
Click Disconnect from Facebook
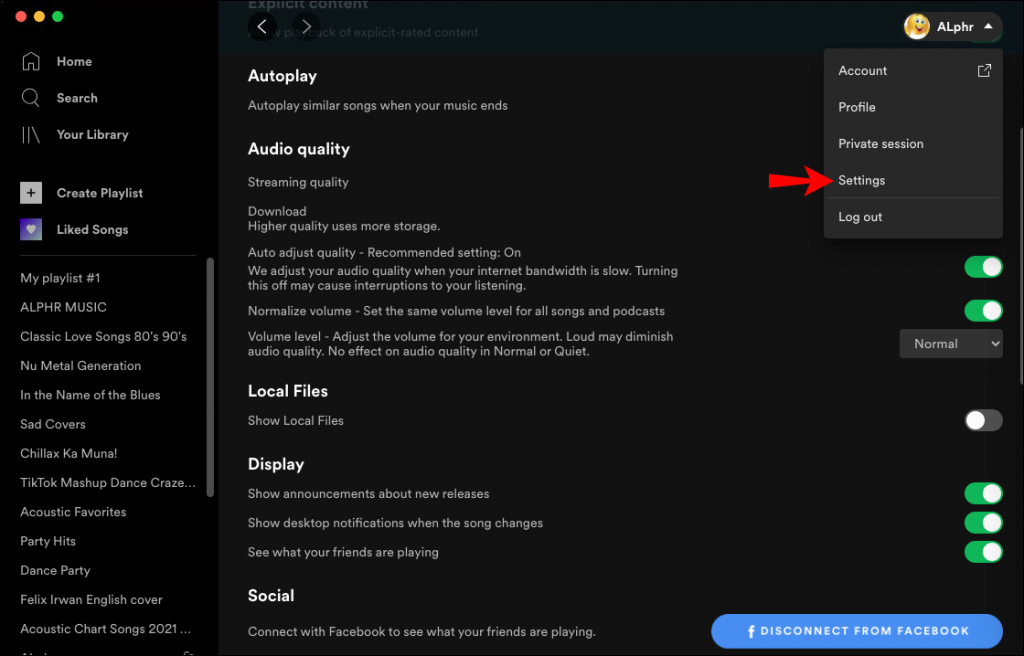[857, 631]
